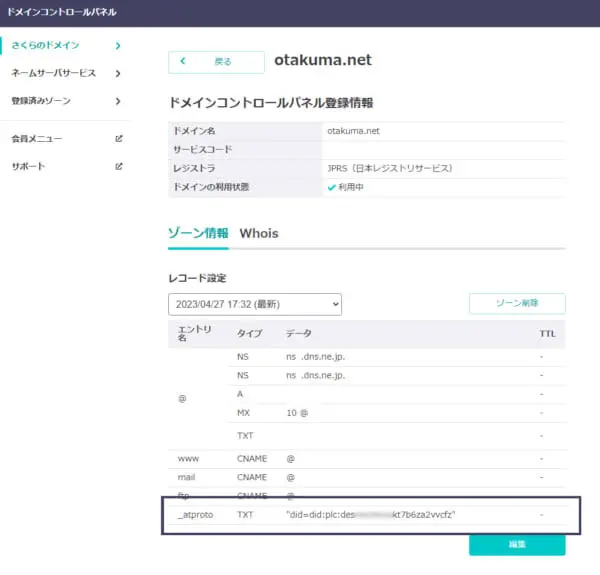Click the @ entry name cell
Image resolution: width=600 pixels, height=575 pixels.
pos(182,399)
